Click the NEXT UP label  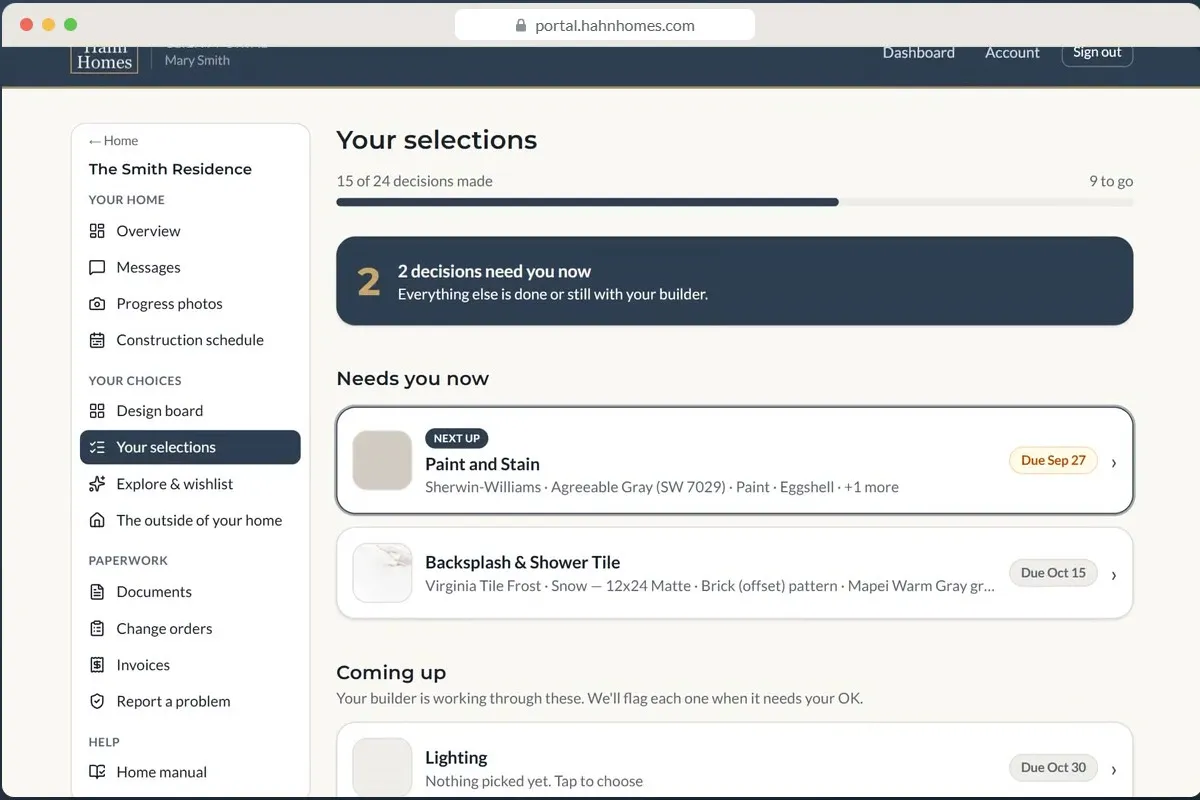coord(457,438)
